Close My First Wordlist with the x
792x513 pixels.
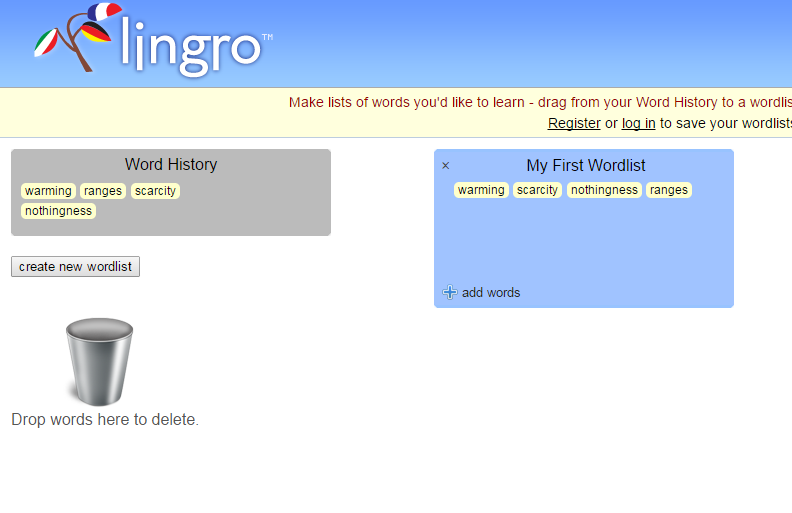[x=446, y=166]
